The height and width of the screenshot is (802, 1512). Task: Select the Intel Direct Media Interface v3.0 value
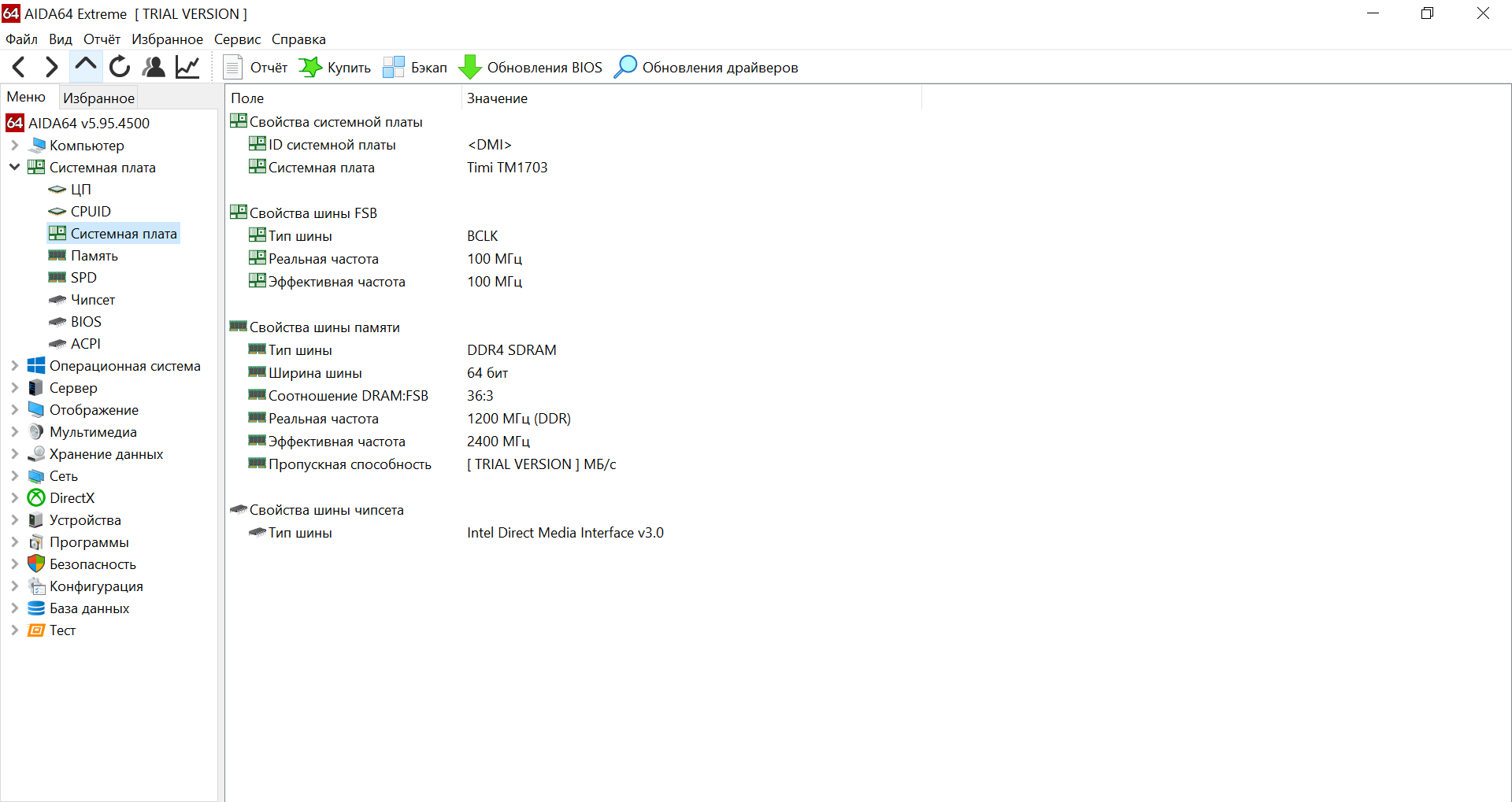(x=565, y=533)
